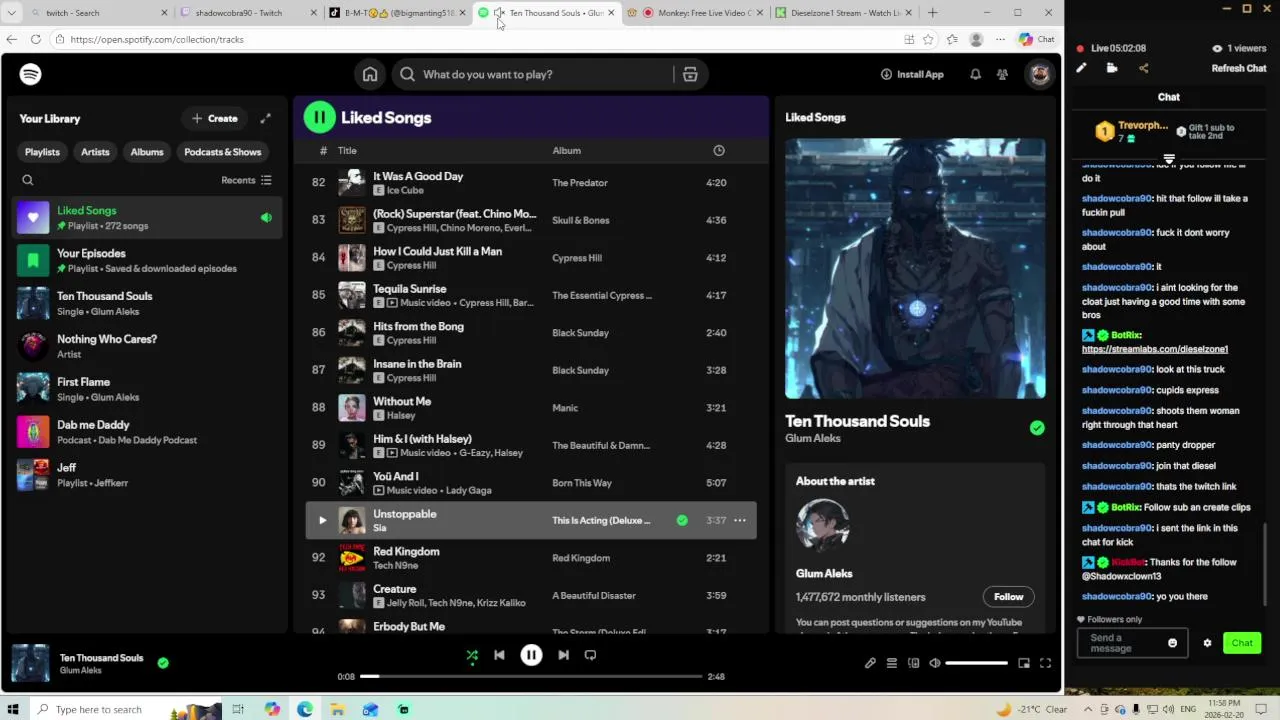
Task: Open the Recents sort dropdown
Action: point(246,180)
